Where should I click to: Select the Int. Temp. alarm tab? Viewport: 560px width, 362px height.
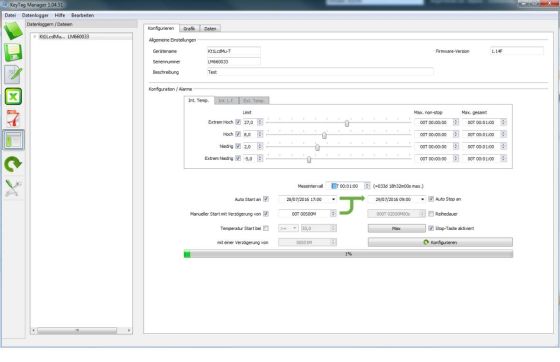(x=199, y=100)
